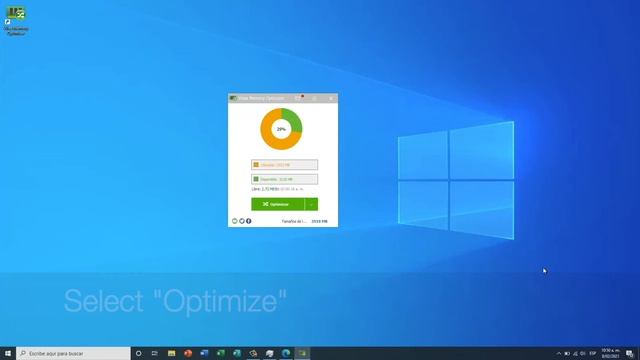The image size is (640, 360).
Task: Open Task View in the taskbar
Action: [155, 353]
